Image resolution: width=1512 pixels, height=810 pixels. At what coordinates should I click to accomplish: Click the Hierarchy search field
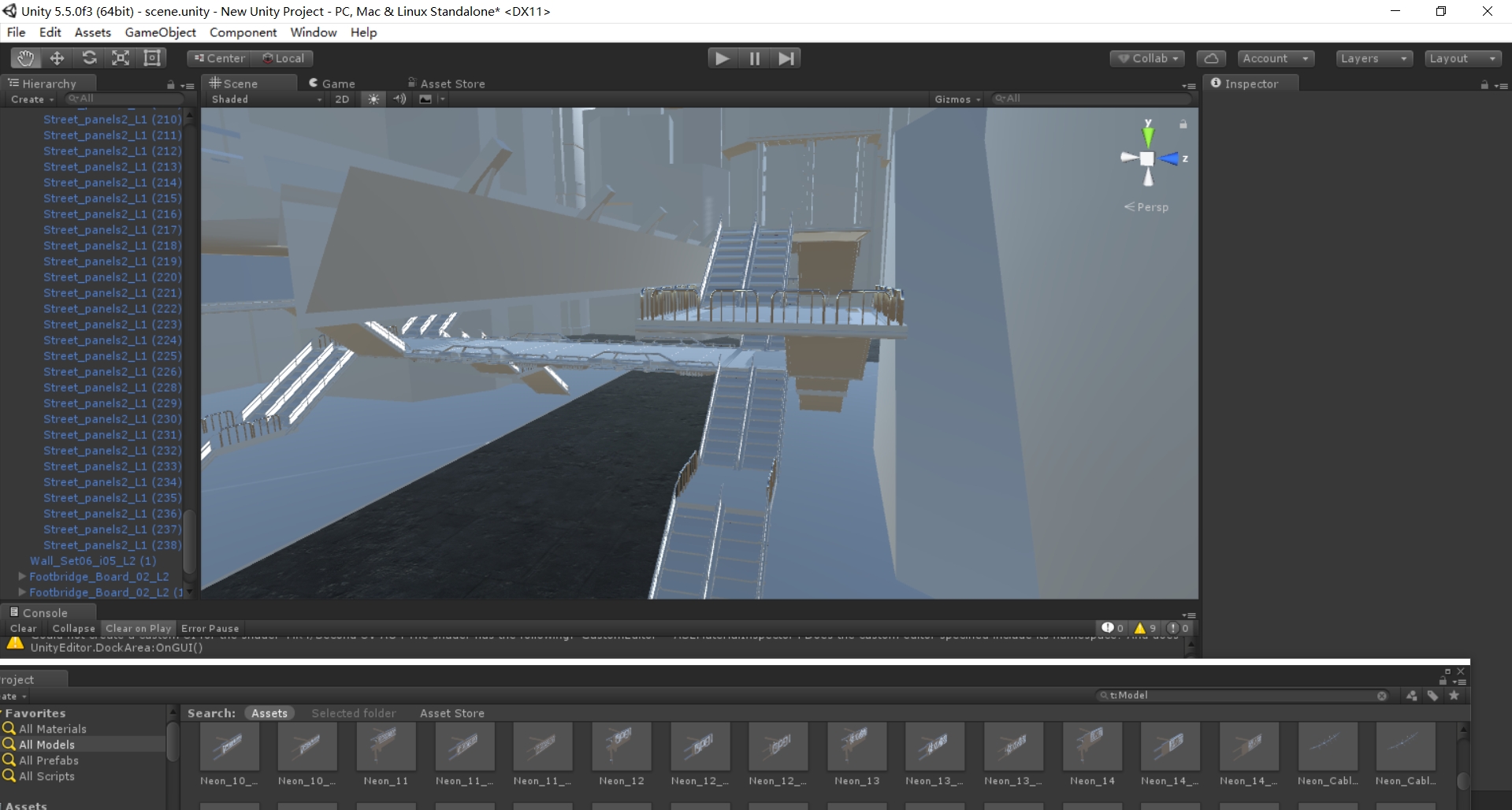click(x=125, y=98)
